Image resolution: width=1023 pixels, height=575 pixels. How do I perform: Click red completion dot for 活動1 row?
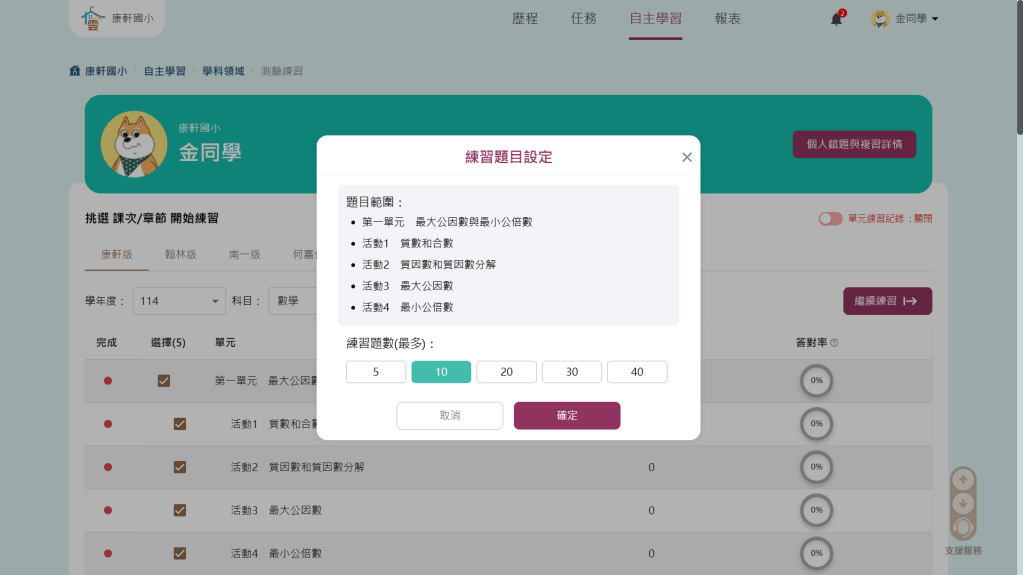point(108,424)
